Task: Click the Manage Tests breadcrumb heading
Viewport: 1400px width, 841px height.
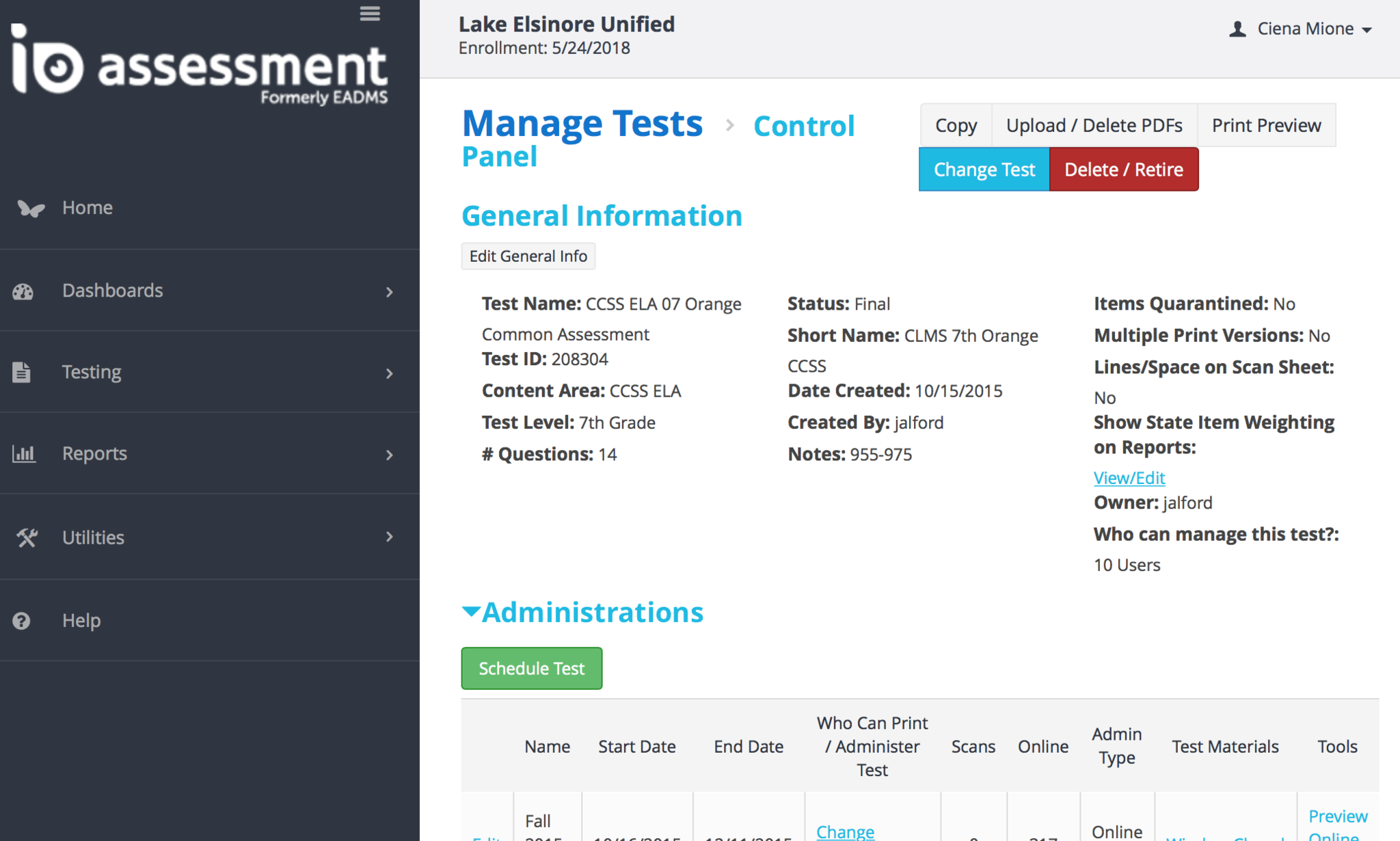Action: pyautogui.click(x=582, y=124)
